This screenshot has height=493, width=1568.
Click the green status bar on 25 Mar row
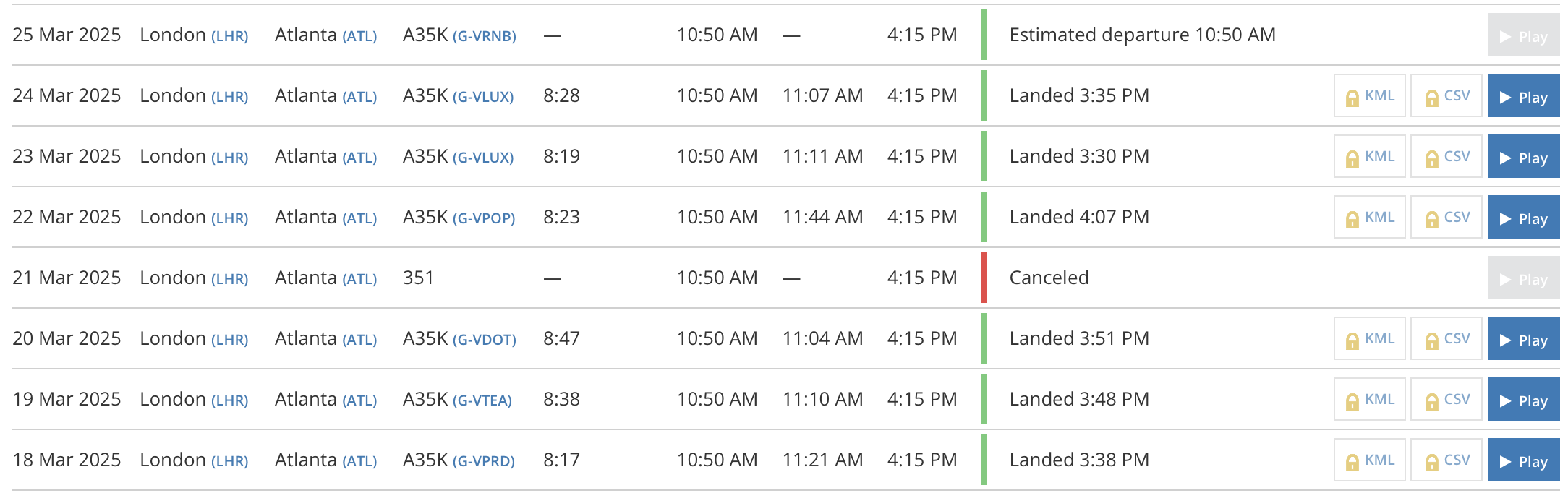pos(985,35)
